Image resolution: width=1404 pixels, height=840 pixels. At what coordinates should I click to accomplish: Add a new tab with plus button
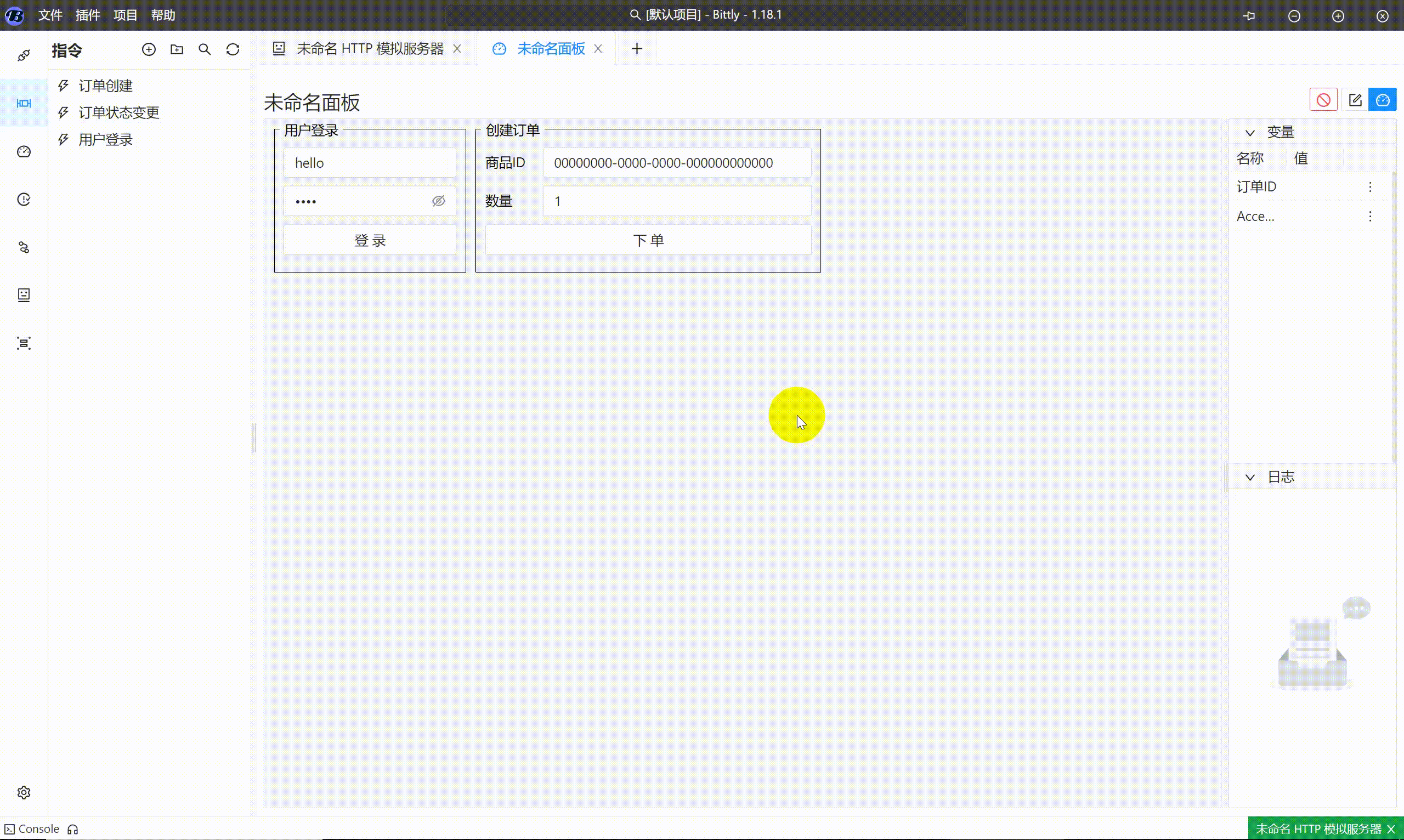click(x=636, y=49)
